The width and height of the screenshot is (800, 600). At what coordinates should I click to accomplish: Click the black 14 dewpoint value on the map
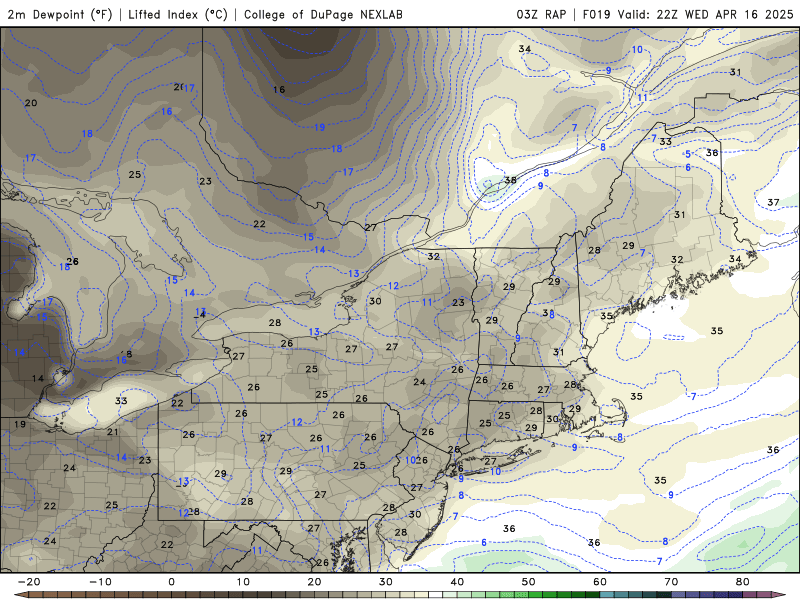pyautogui.click(x=38, y=379)
